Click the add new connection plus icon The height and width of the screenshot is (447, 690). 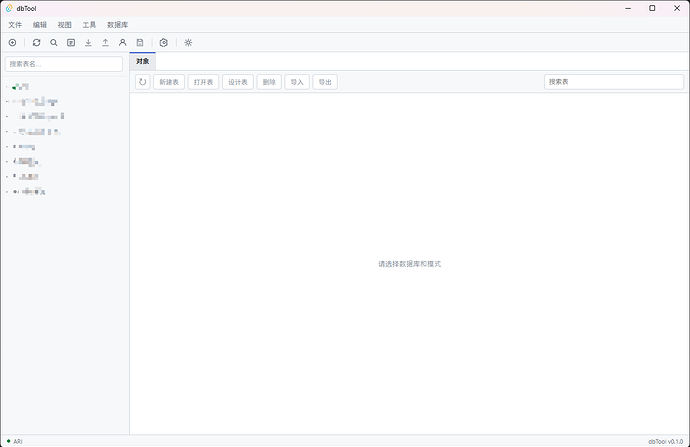12,43
